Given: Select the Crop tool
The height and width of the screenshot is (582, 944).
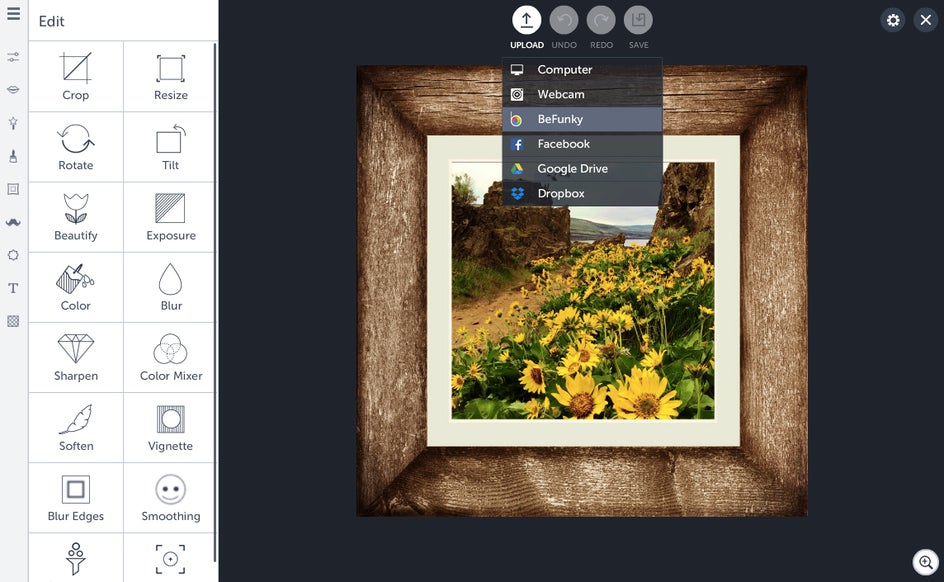Looking at the screenshot, I should click(x=76, y=76).
